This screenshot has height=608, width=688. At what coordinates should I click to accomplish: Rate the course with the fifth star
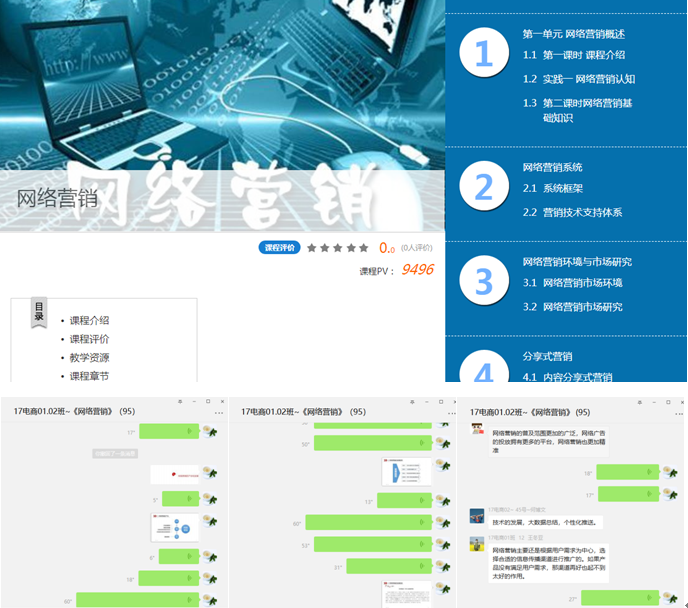pyautogui.click(x=363, y=248)
